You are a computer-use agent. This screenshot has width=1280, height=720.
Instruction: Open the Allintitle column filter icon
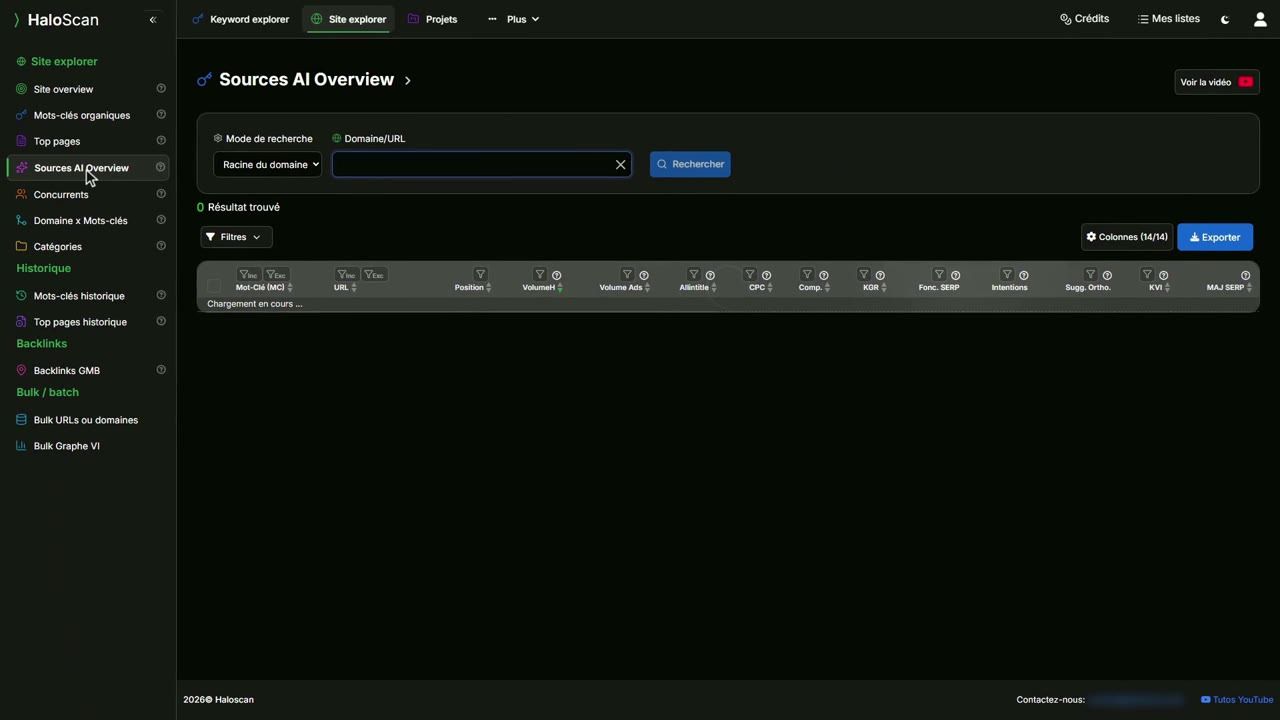coord(694,274)
